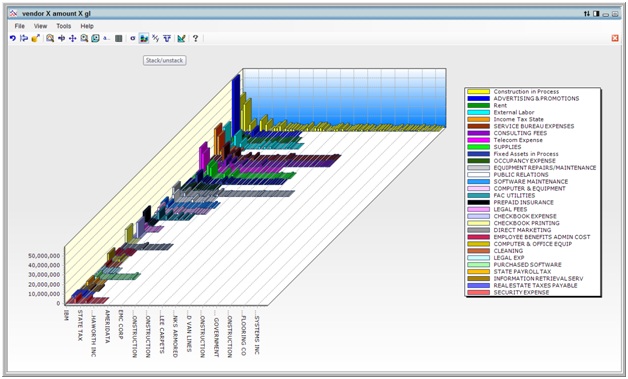Click the gray square stop icon
Image resolution: width=628 pixels, height=379 pixels.
coord(119,38)
